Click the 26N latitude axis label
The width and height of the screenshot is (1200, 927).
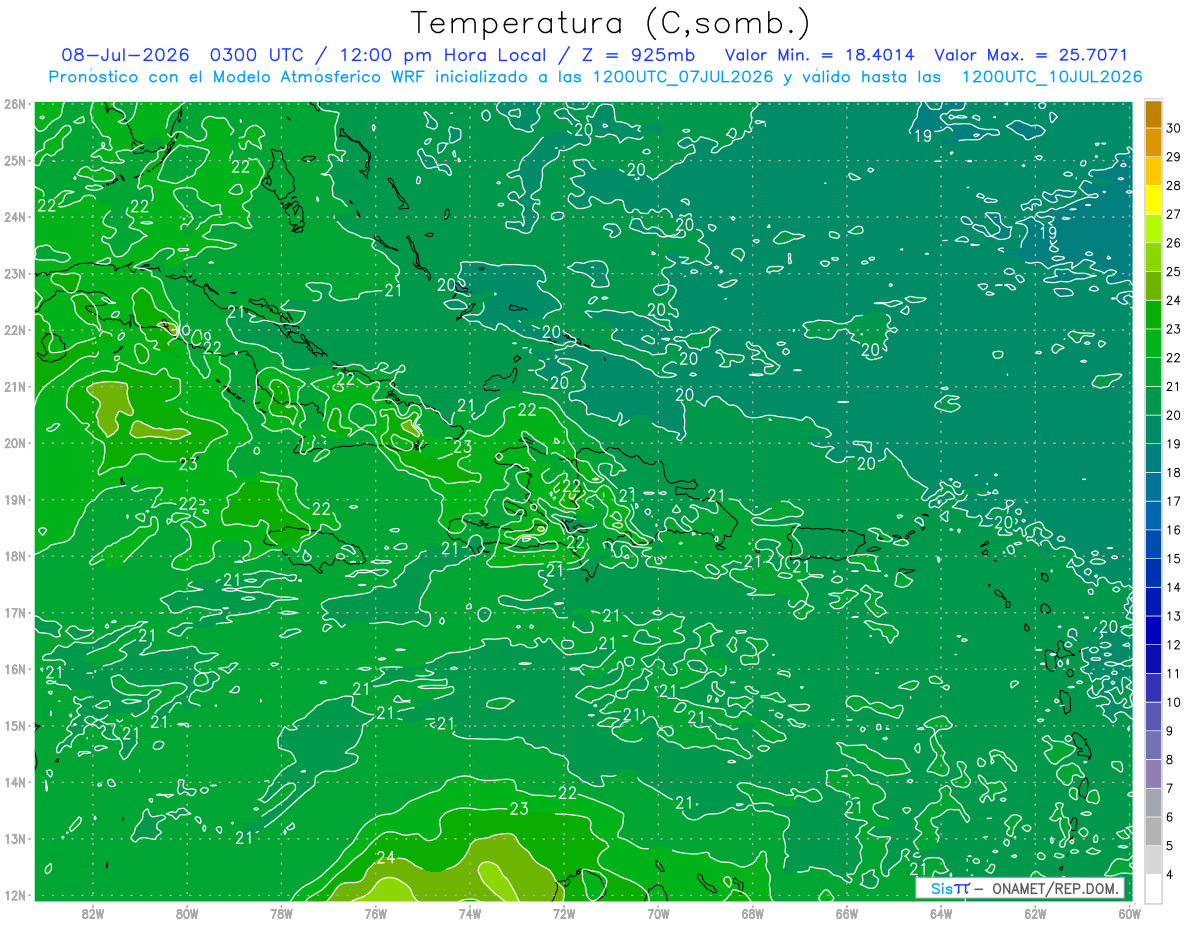point(14,104)
